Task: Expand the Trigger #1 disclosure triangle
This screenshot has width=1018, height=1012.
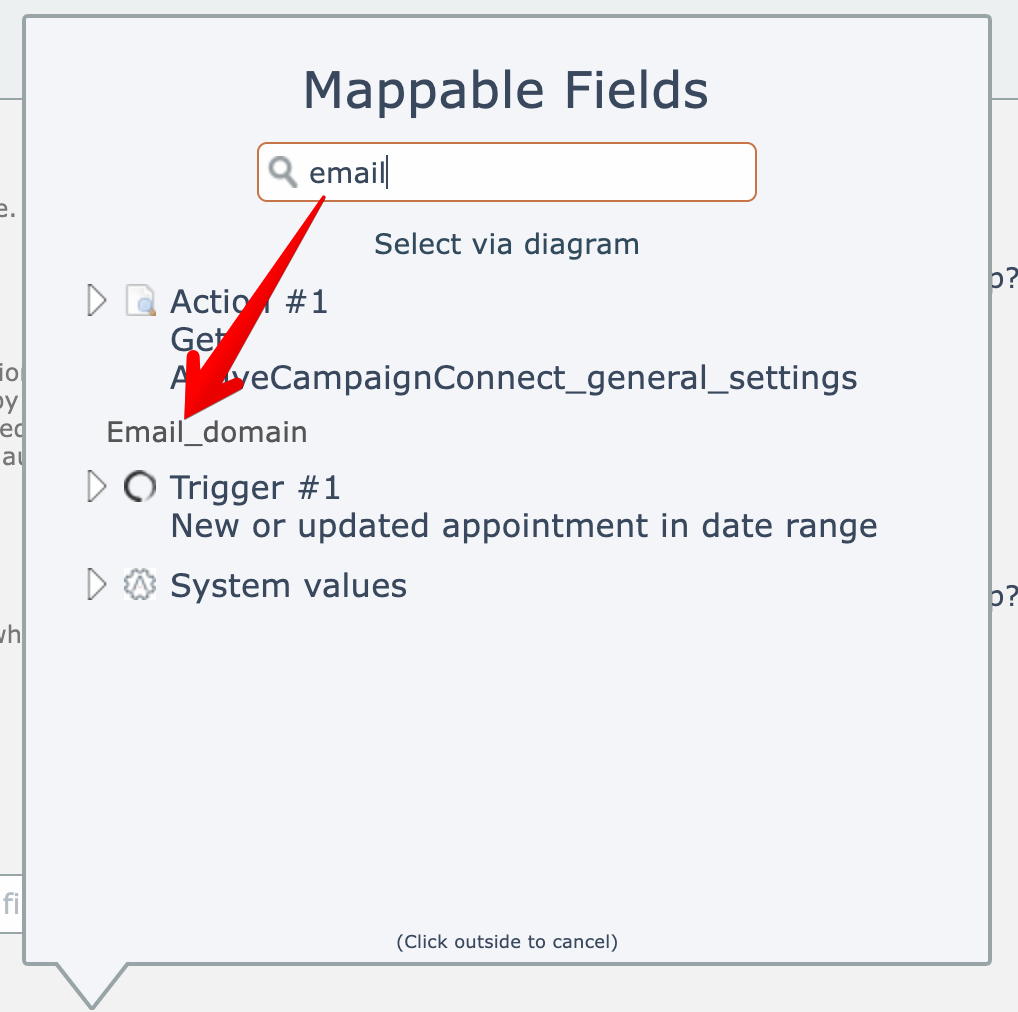Action: click(96, 487)
